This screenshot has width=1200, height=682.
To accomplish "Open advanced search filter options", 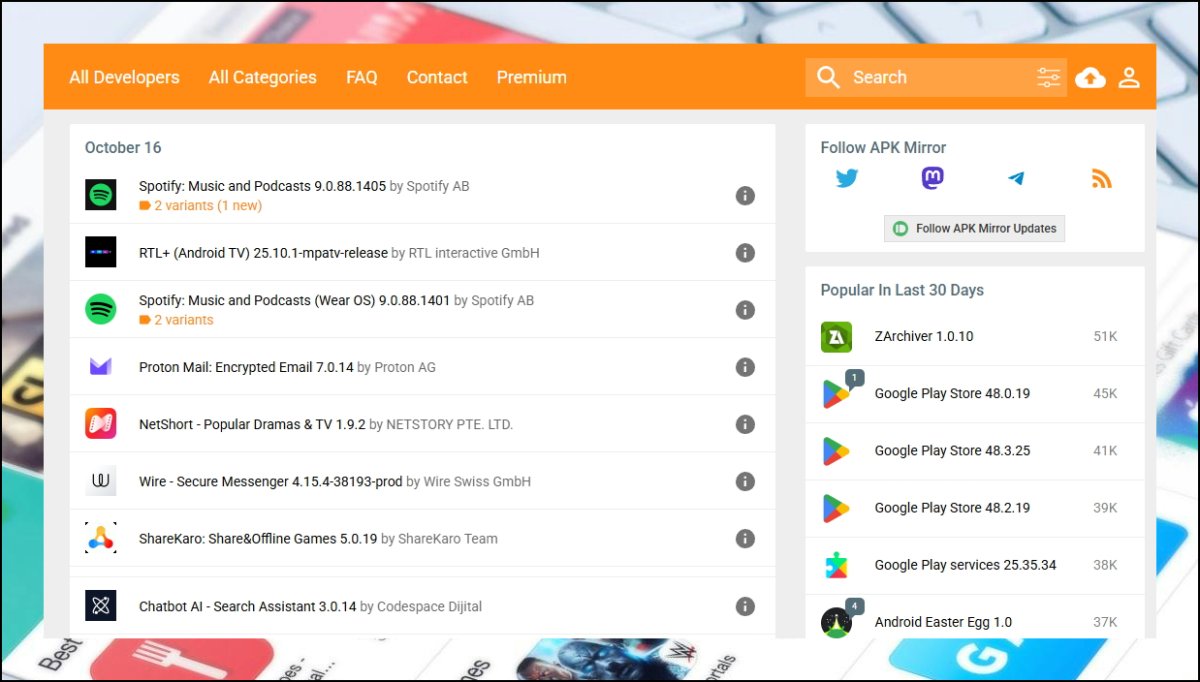I will tap(1048, 77).
